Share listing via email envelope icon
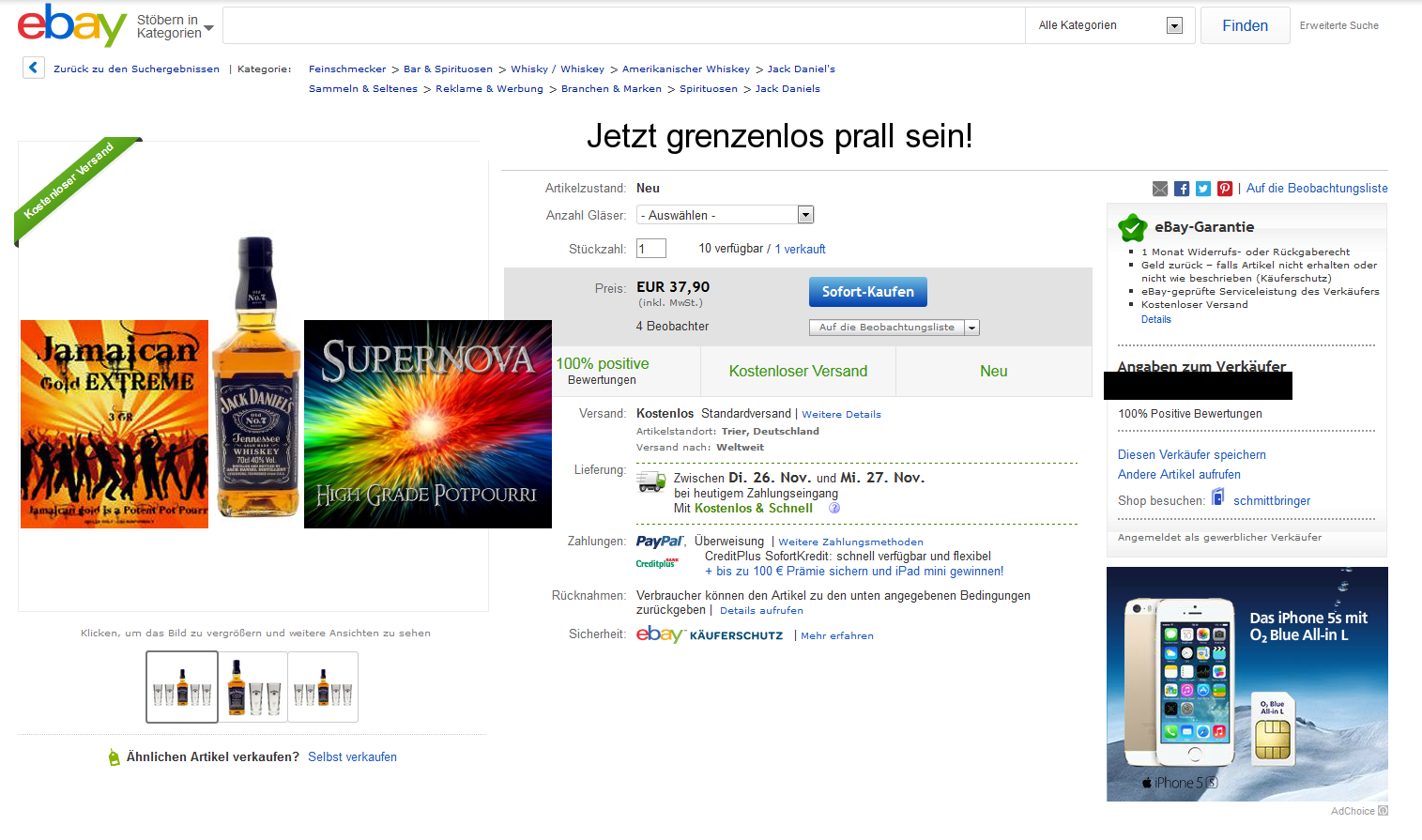 [x=1160, y=189]
